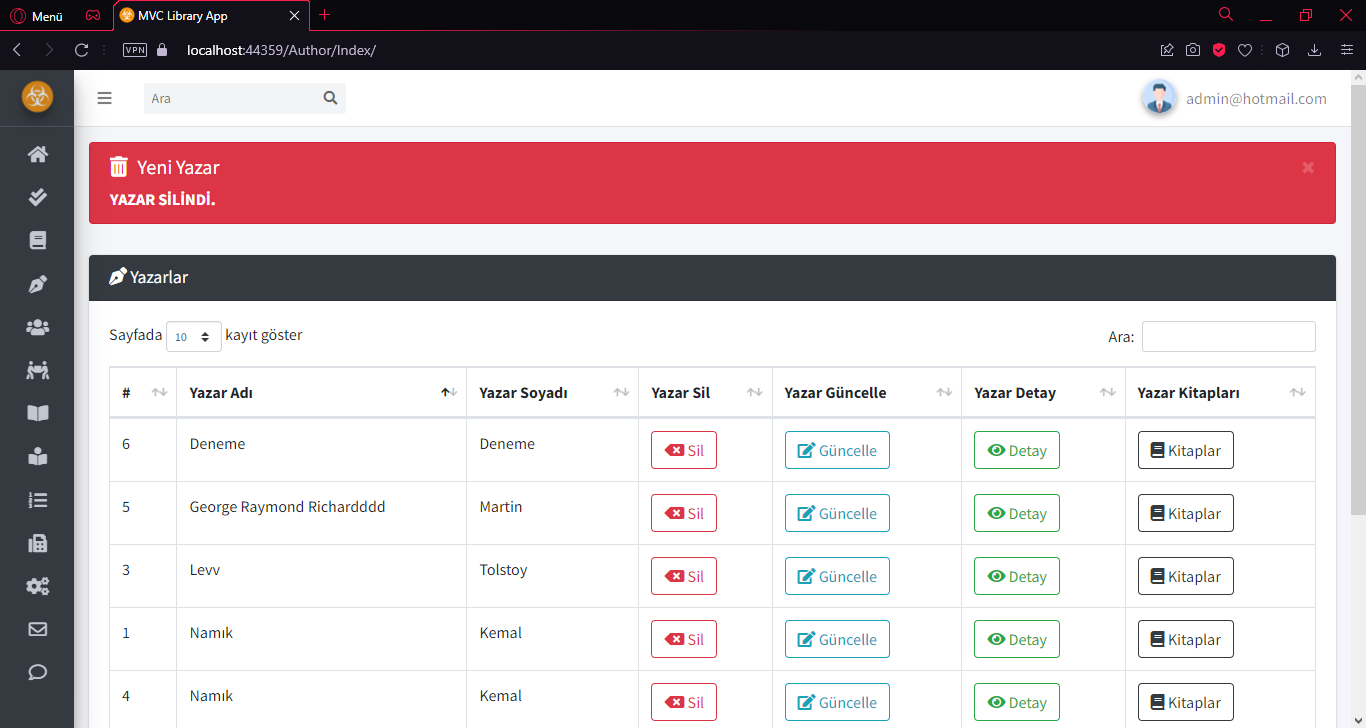The height and width of the screenshot is (728, 1366).
Task: View Detay for Levv Tolstoy
Action: click(x=1017, y=576)
